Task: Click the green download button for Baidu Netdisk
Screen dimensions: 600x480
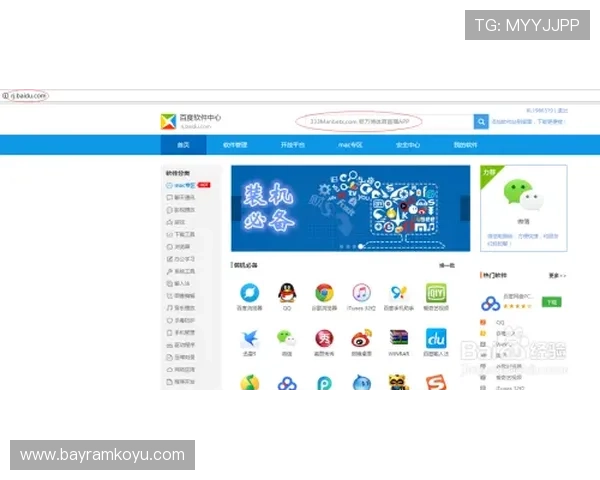Action: [x=551, y=301]
